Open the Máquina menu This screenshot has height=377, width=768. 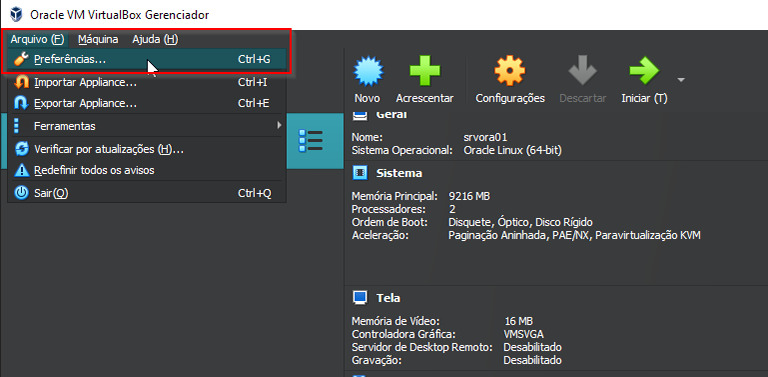(98, 39)
